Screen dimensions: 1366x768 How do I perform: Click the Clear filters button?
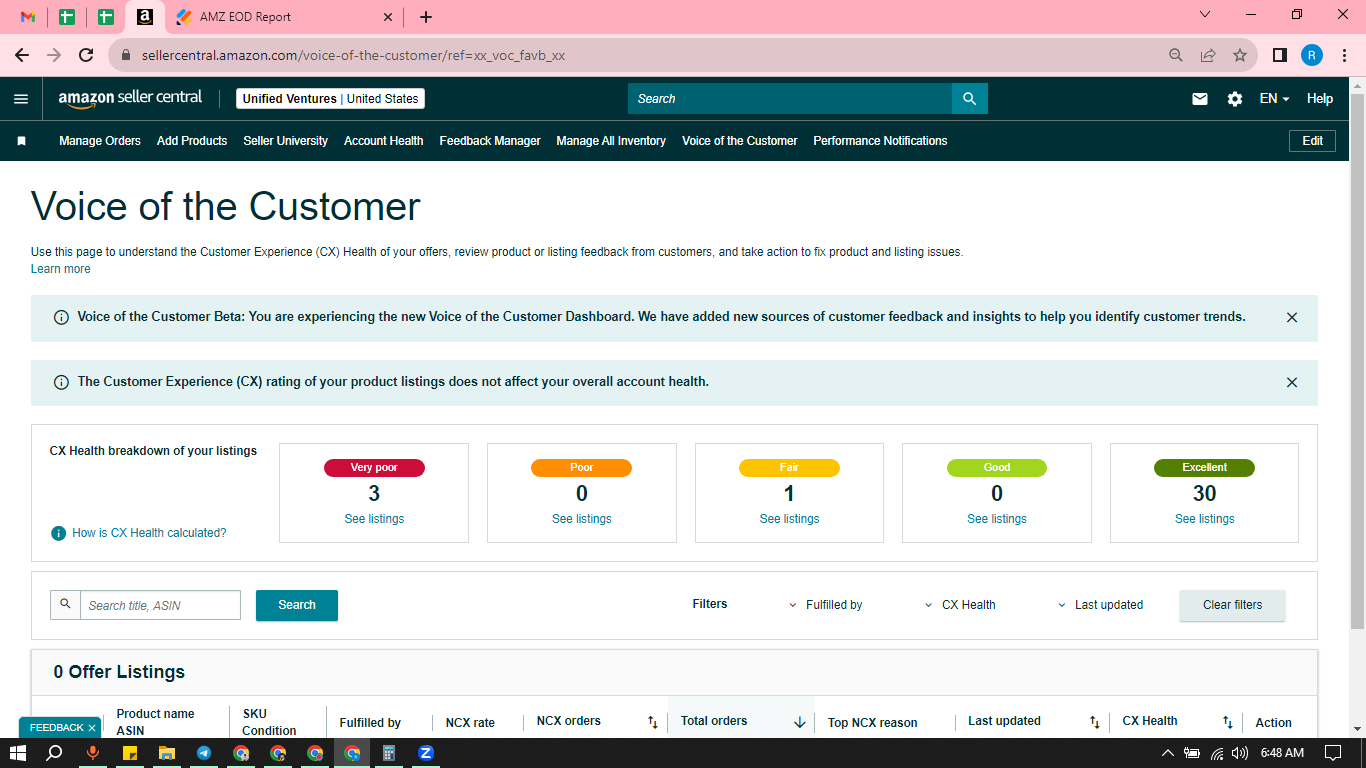(1233, 605)
